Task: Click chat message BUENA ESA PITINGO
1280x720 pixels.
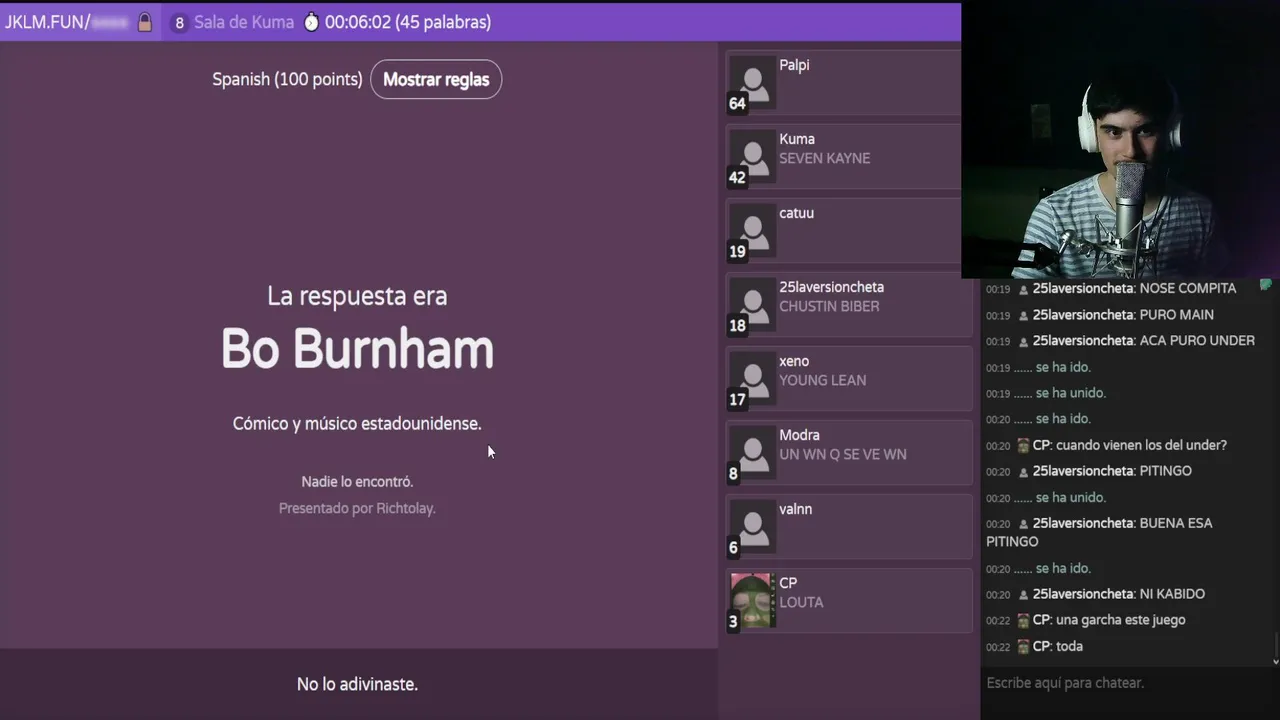Action: [1100, 532]
